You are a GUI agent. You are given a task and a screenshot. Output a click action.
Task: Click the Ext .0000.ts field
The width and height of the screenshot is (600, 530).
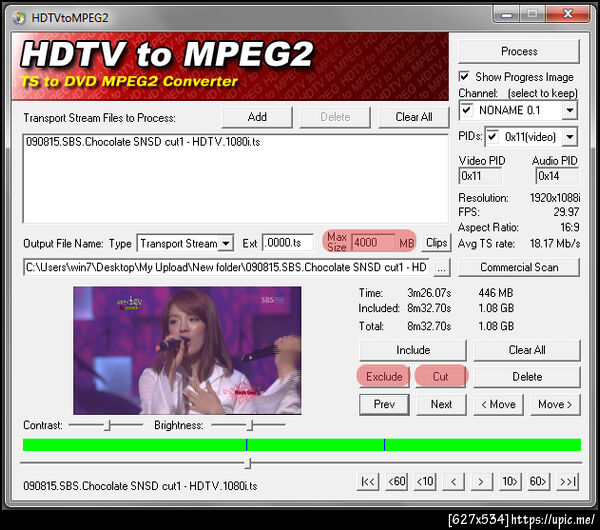tap(288, 243)
